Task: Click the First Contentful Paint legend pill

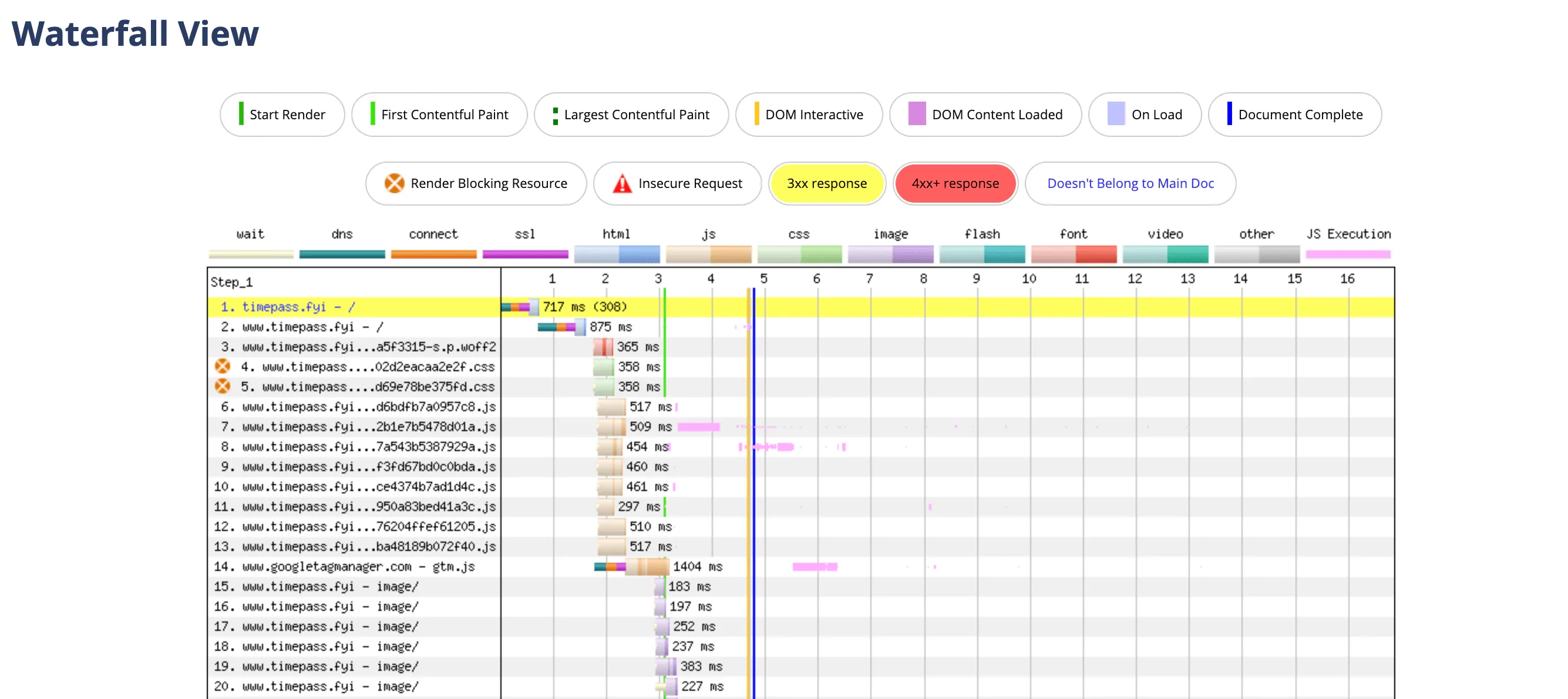Action: coord(439,115)
